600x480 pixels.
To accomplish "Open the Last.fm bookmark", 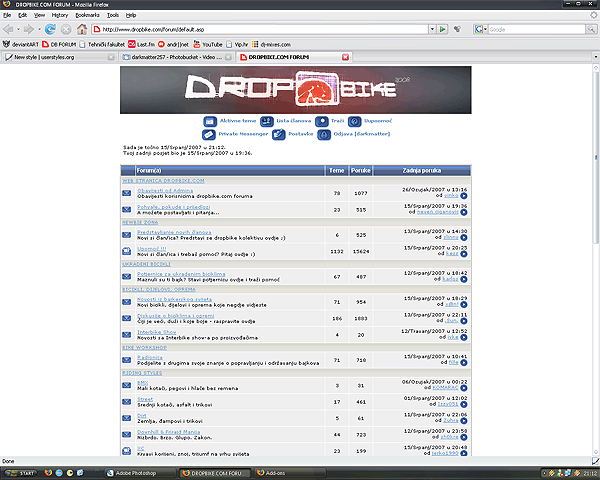I will coord(142,44).
